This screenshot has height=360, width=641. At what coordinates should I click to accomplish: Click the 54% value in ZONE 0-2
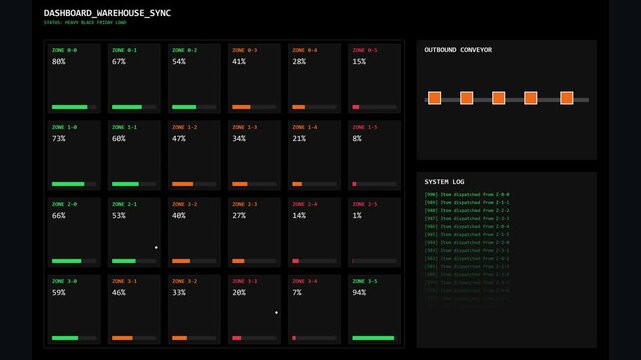[179, 62]
